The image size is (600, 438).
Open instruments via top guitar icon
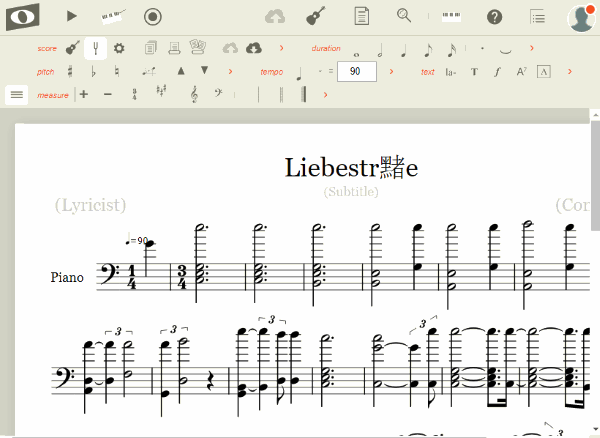316,16
